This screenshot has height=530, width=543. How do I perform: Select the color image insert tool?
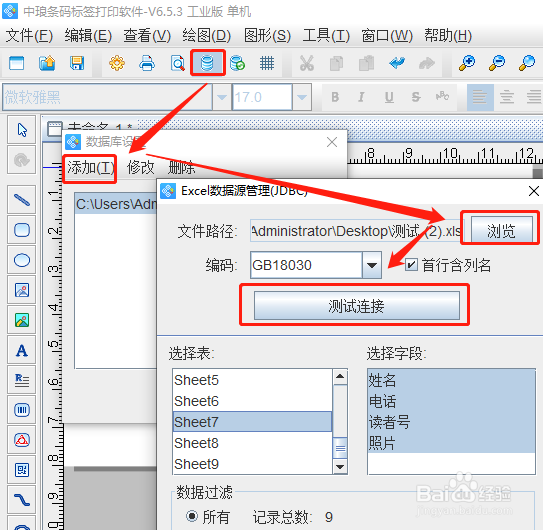point(22,320)
